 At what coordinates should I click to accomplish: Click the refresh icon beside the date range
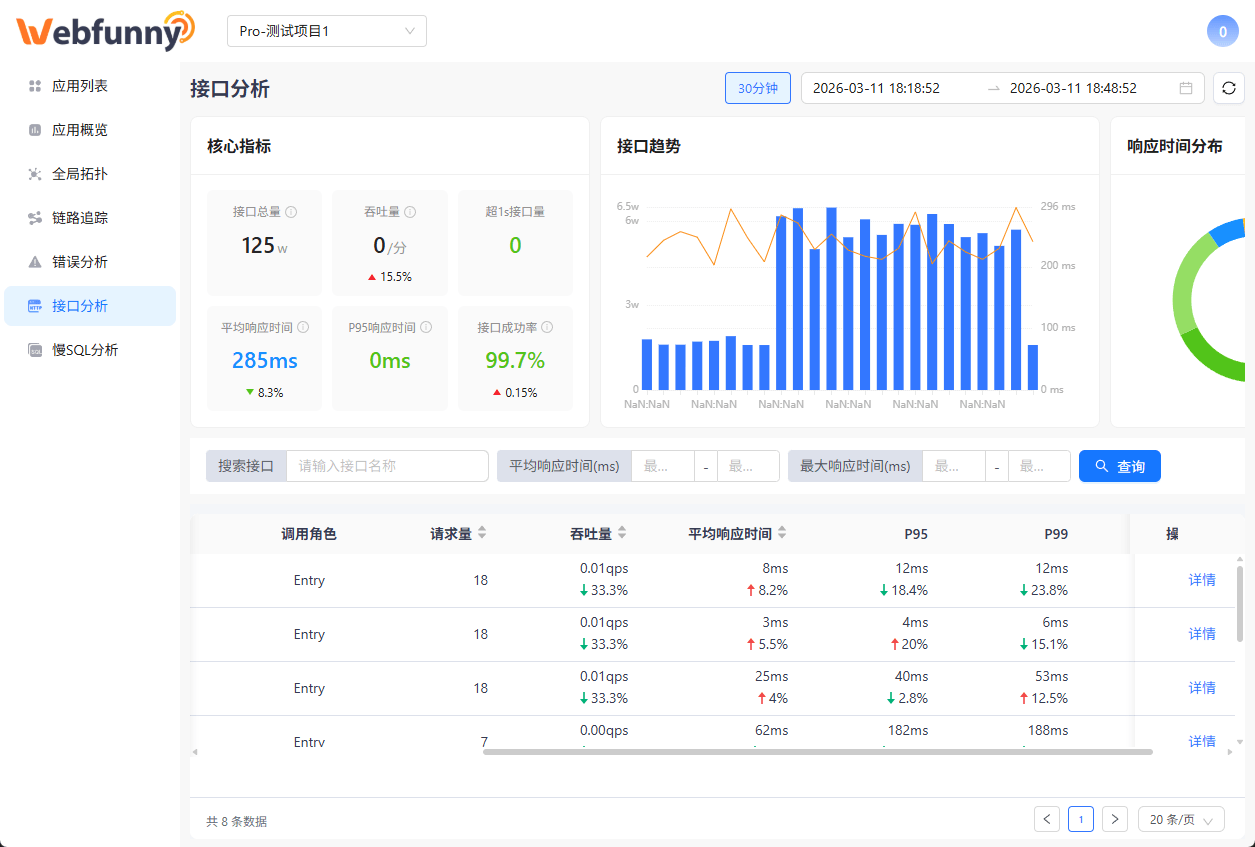(1228, 87)
